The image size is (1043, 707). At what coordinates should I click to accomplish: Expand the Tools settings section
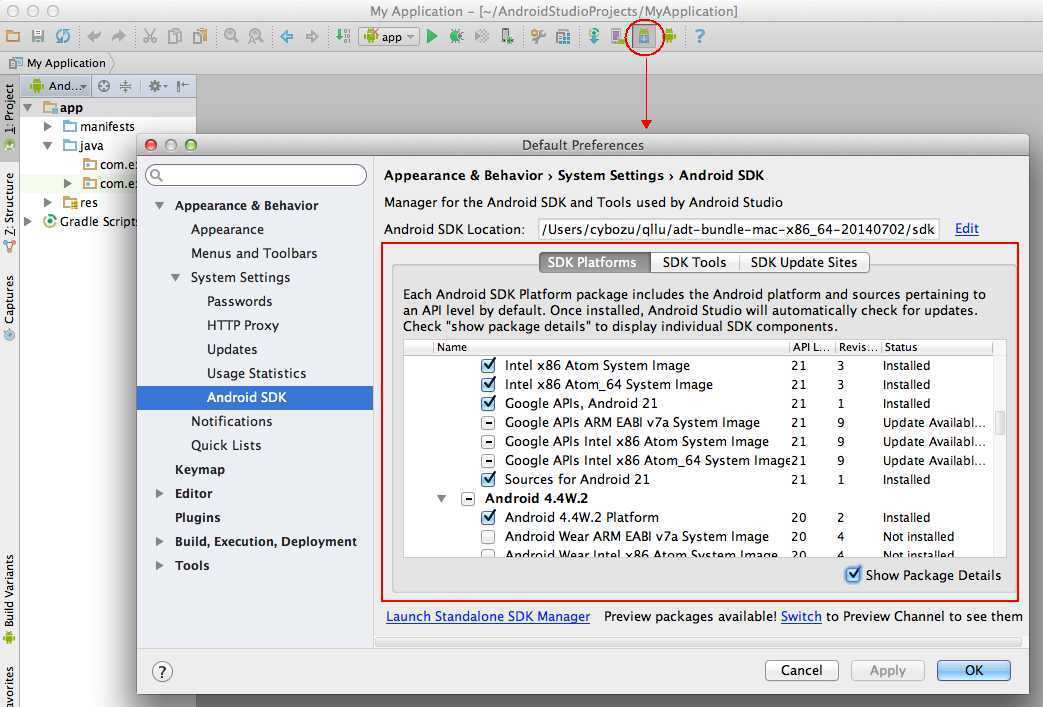(x=160, y=565)
